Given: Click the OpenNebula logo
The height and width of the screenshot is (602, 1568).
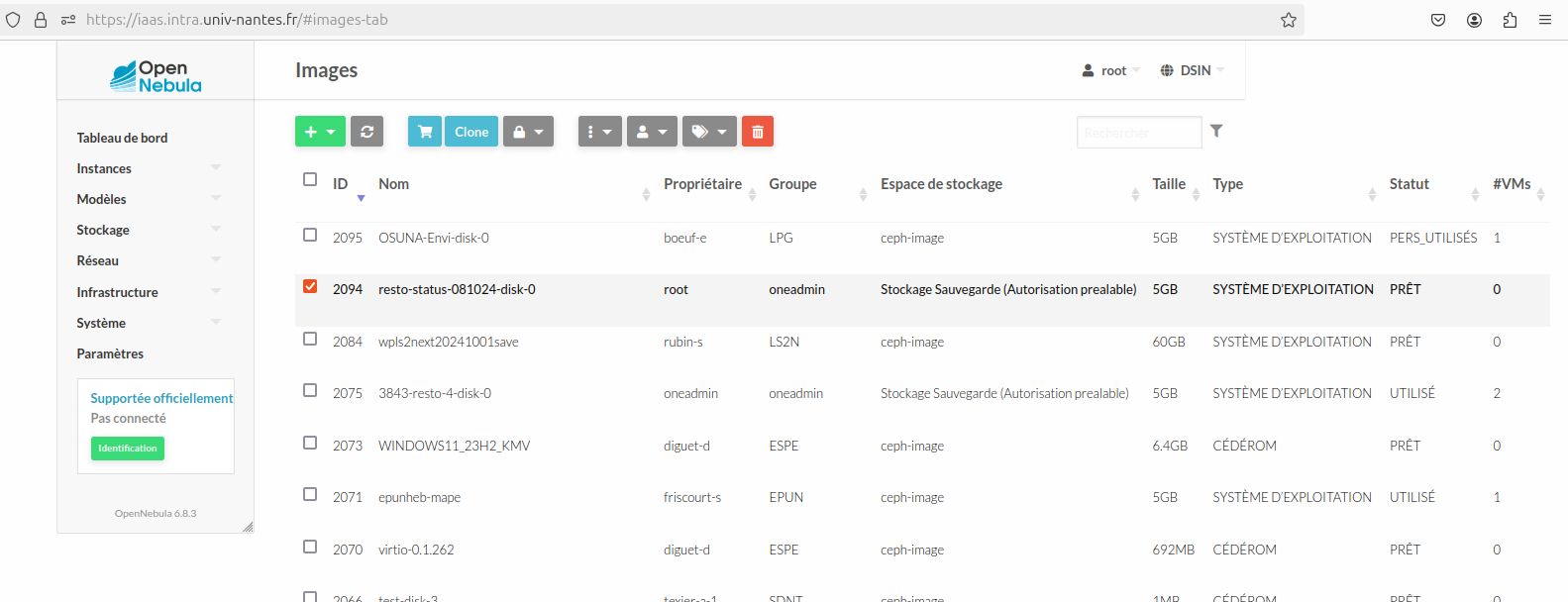Looking at the screenshot, I should (x=156, y=76).
